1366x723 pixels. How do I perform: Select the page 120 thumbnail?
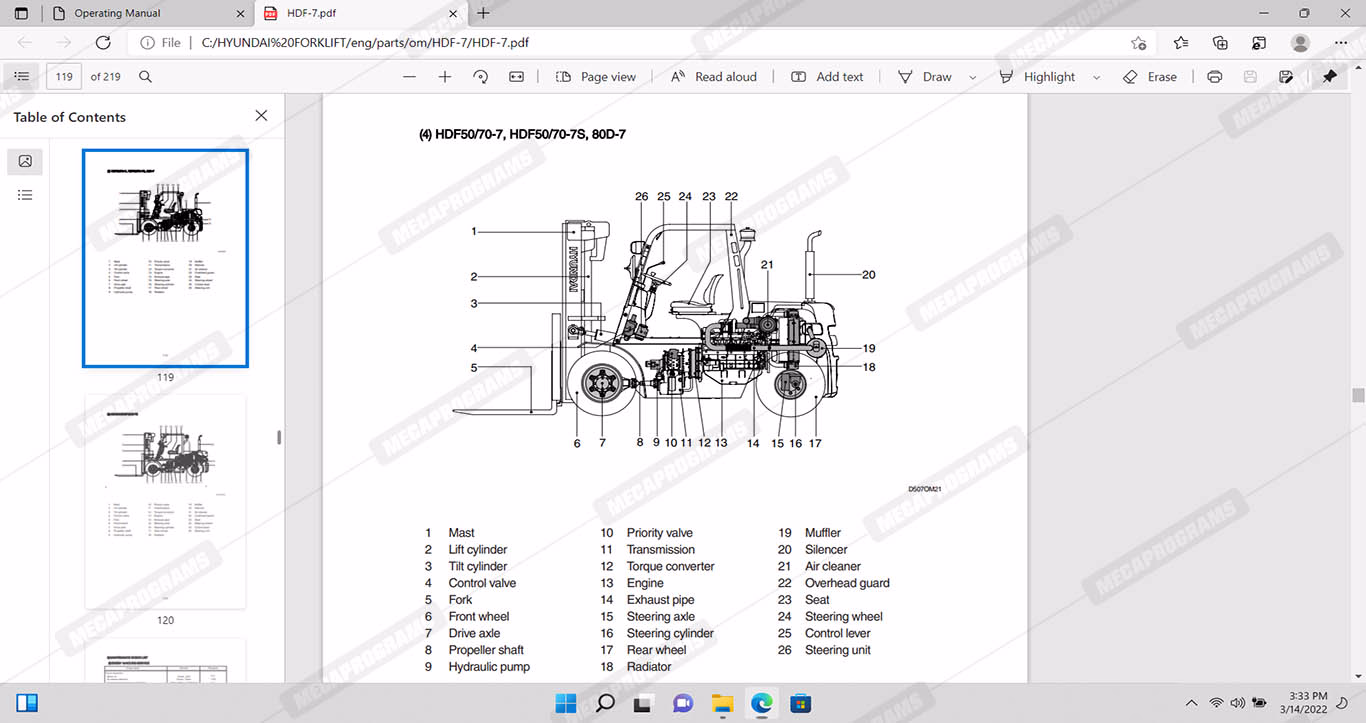pos(165,501)
